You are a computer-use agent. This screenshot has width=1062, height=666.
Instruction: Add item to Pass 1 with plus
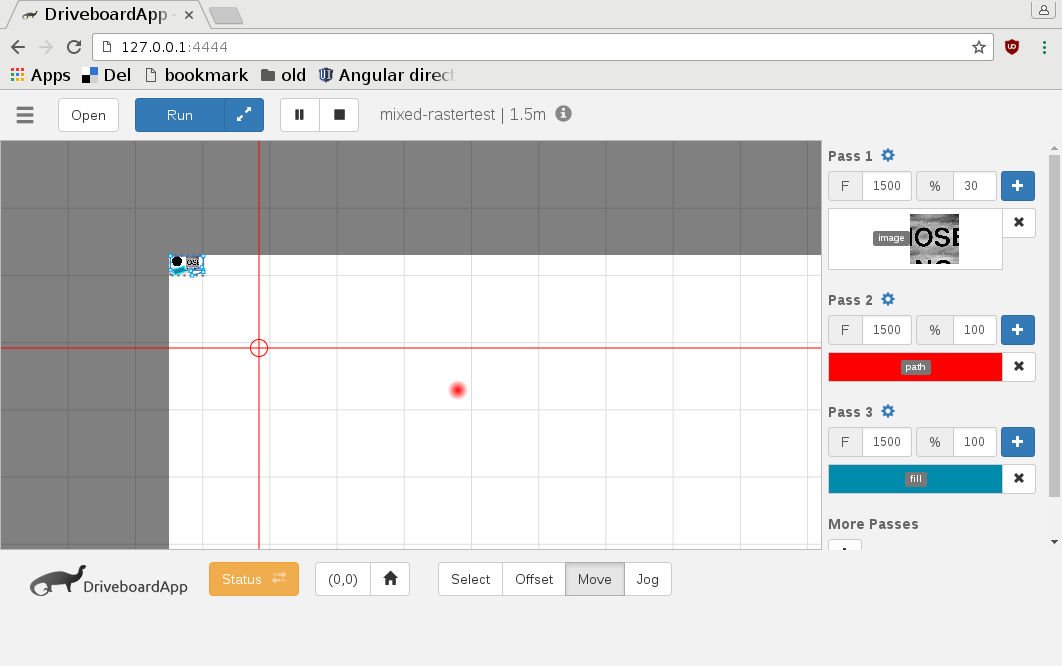[1017, 186]
